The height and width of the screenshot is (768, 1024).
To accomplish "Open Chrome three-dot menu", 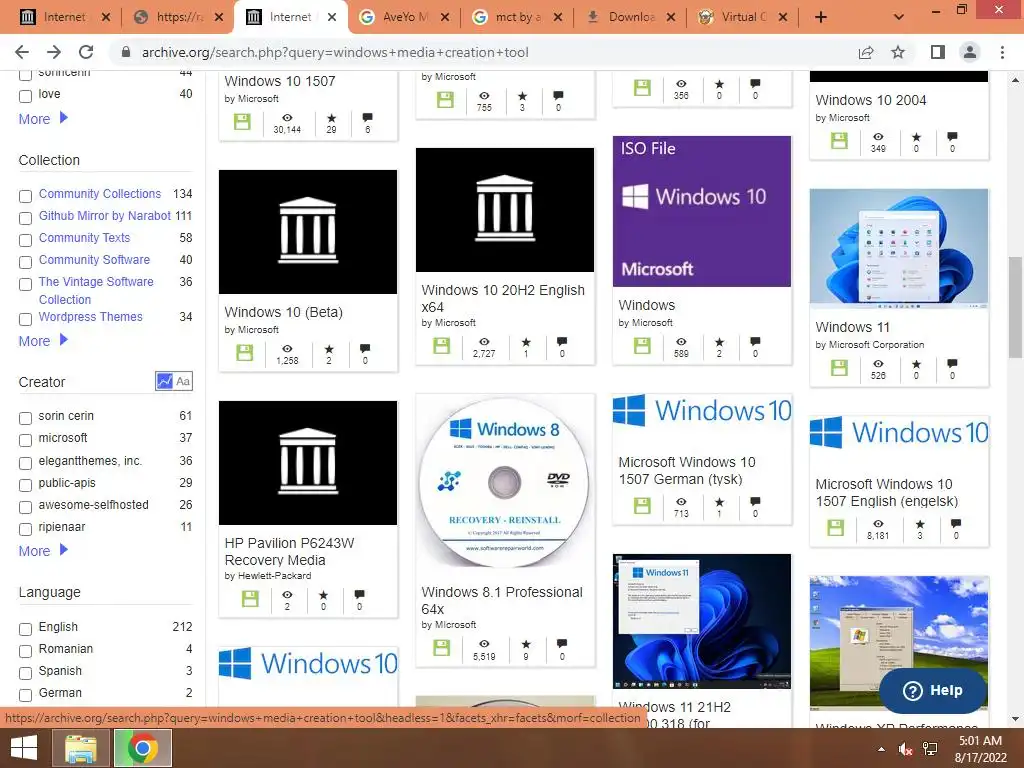I will point(1002,52).
